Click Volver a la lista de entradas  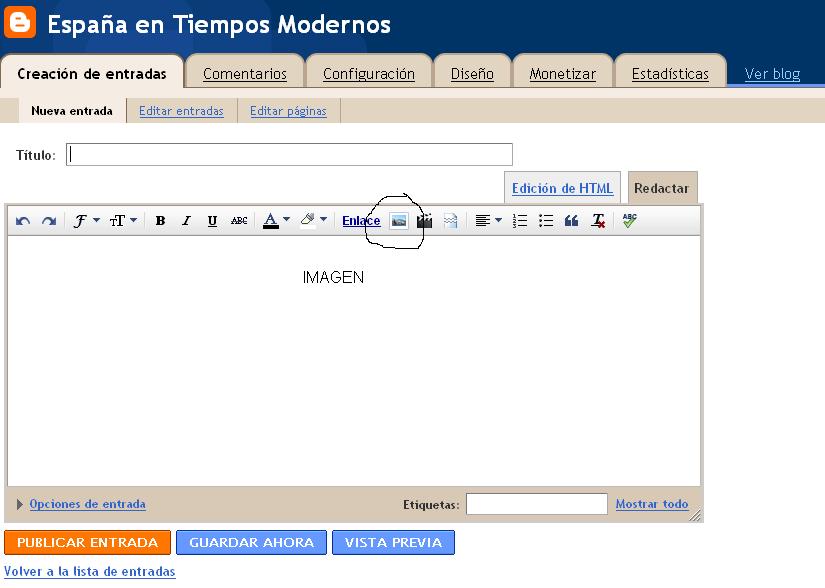point(89,572)
